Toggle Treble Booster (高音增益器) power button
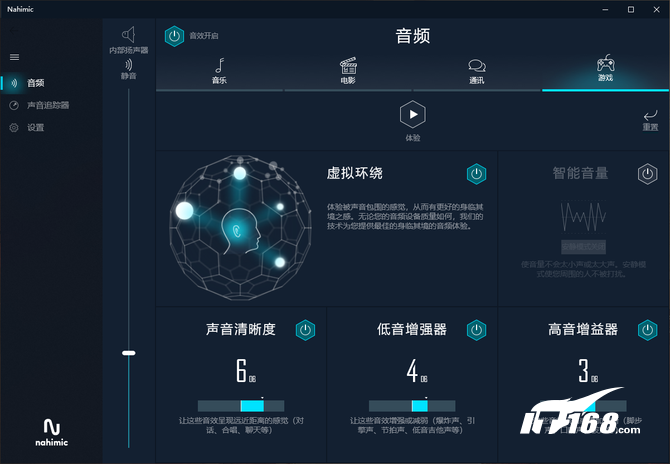The height and width of the screenshot is (464, 670). pos(647,330)
